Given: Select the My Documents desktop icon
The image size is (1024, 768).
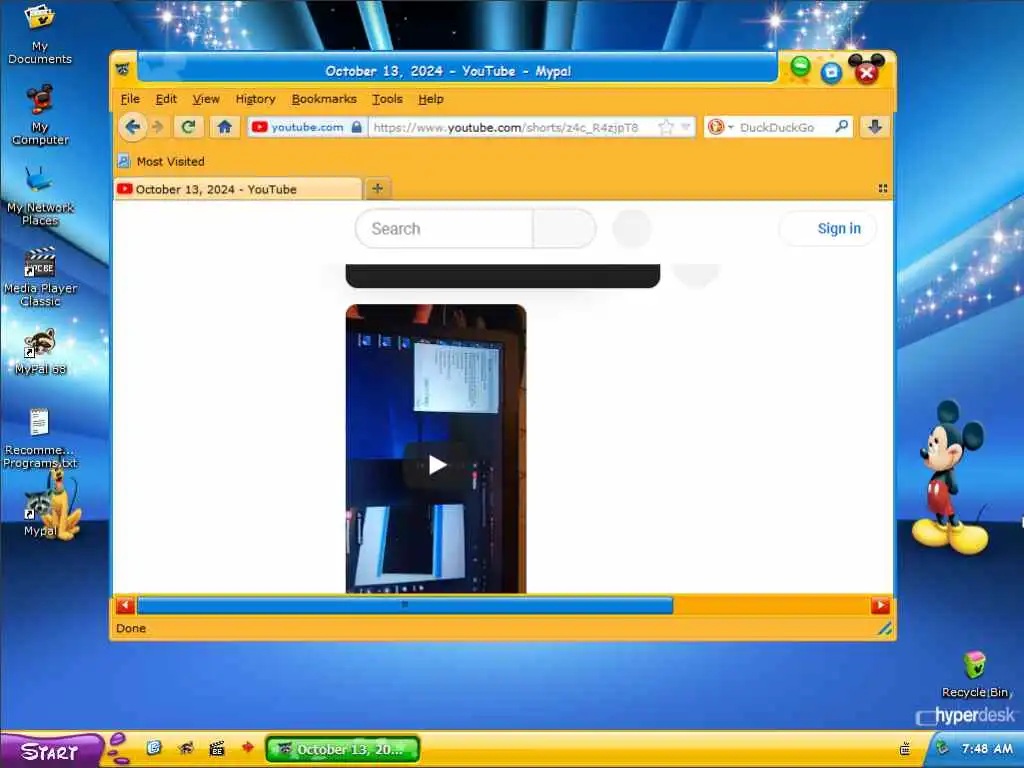Looking at the screenshot, I should [x=40, y=34].
